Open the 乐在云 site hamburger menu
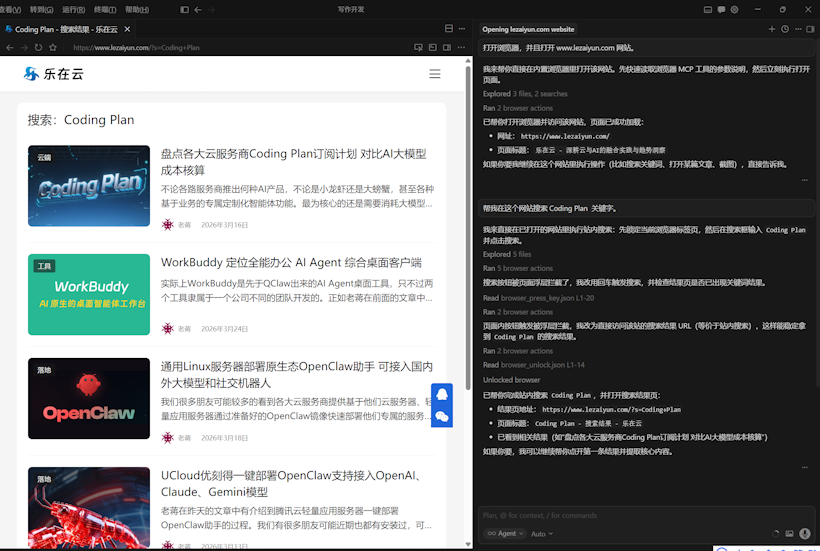The image size is (820, 551). click(x=435, y=74)
